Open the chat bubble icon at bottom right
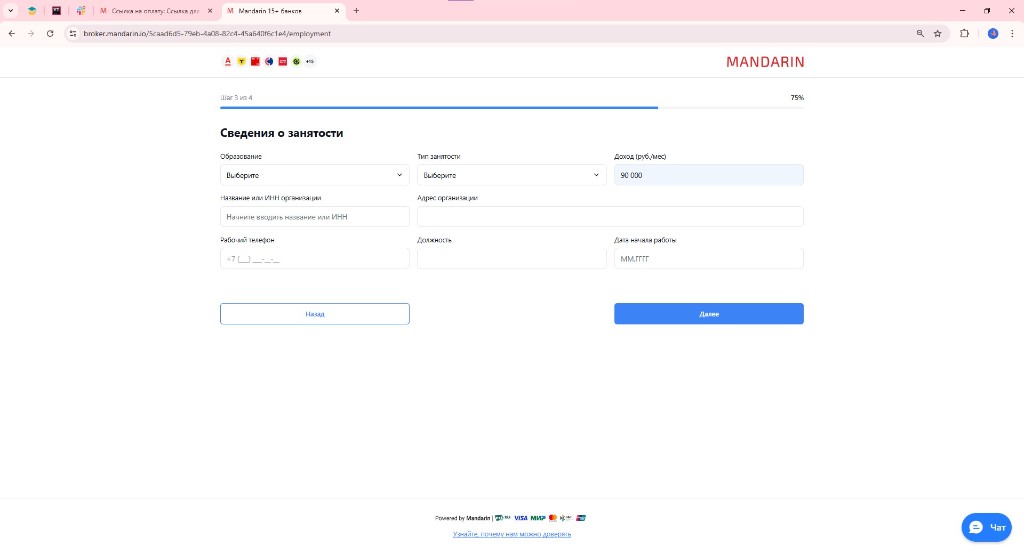This screenshot has height=554, width=1024. click(x=976, y=527)
